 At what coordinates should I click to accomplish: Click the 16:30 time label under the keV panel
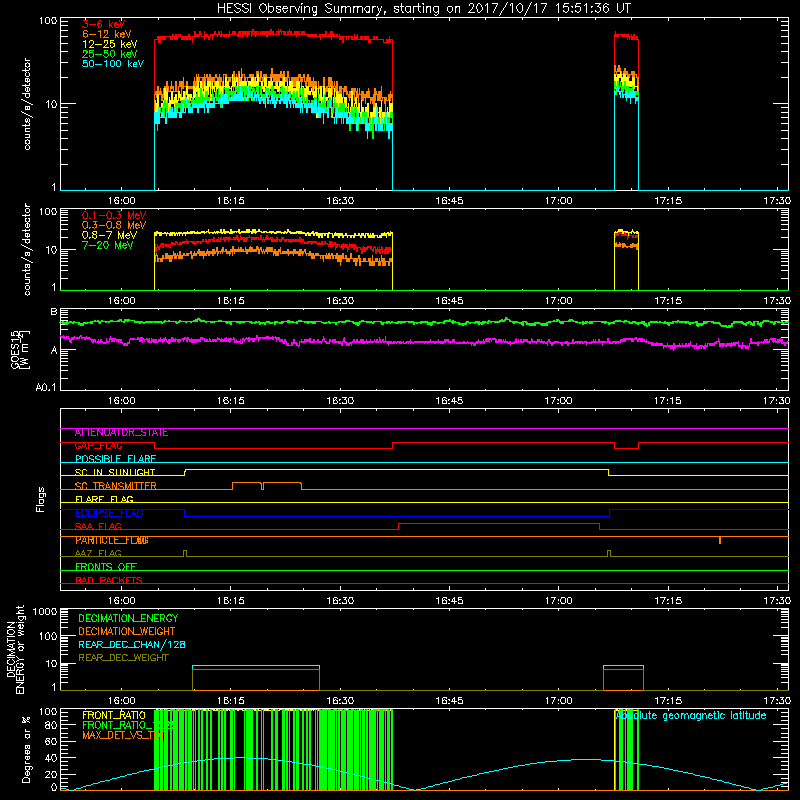[340, 201]
